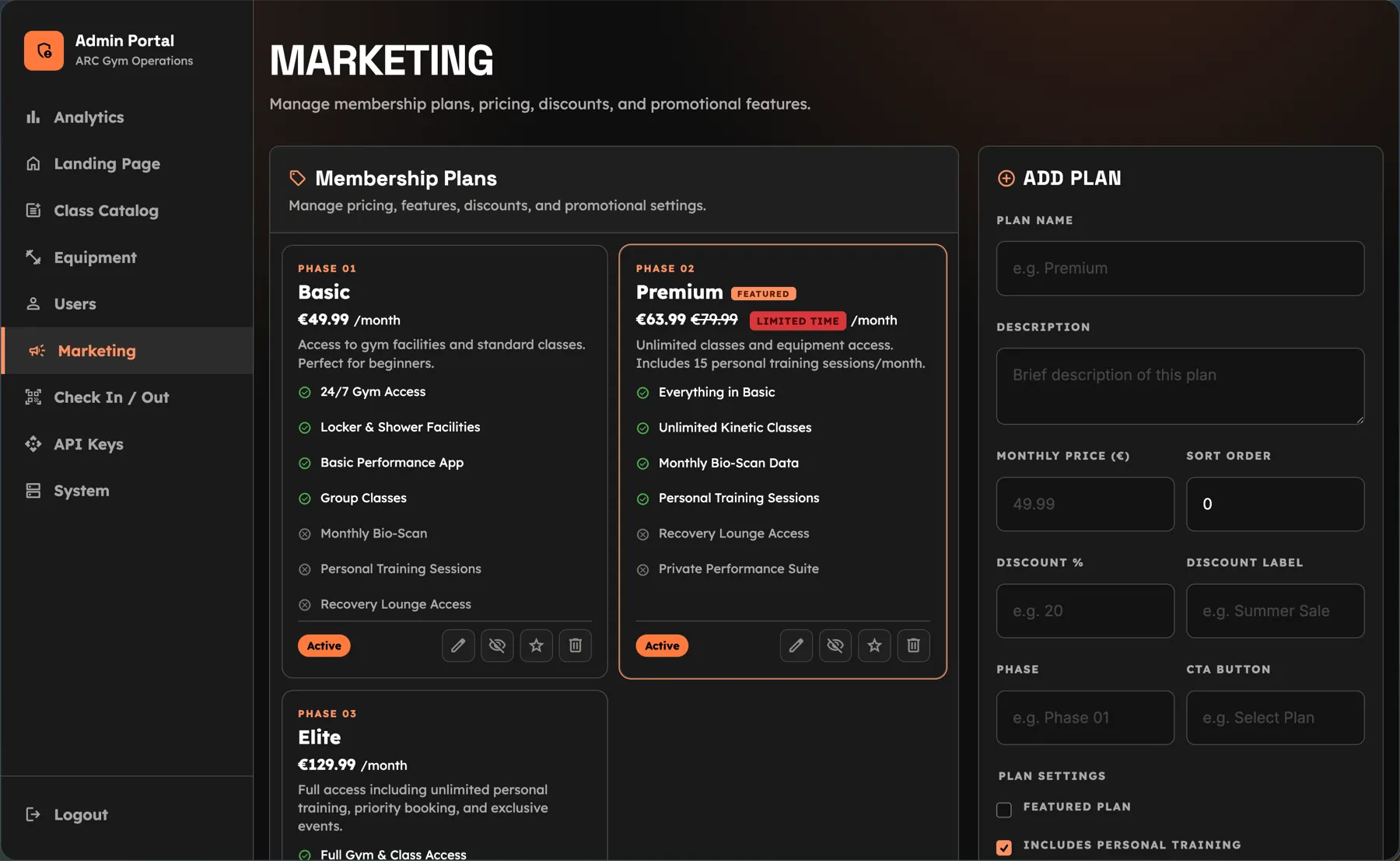The image size is (1400, 861).
Task: Focus the Monthly Price field
Action: click(x=1085, y=504)
